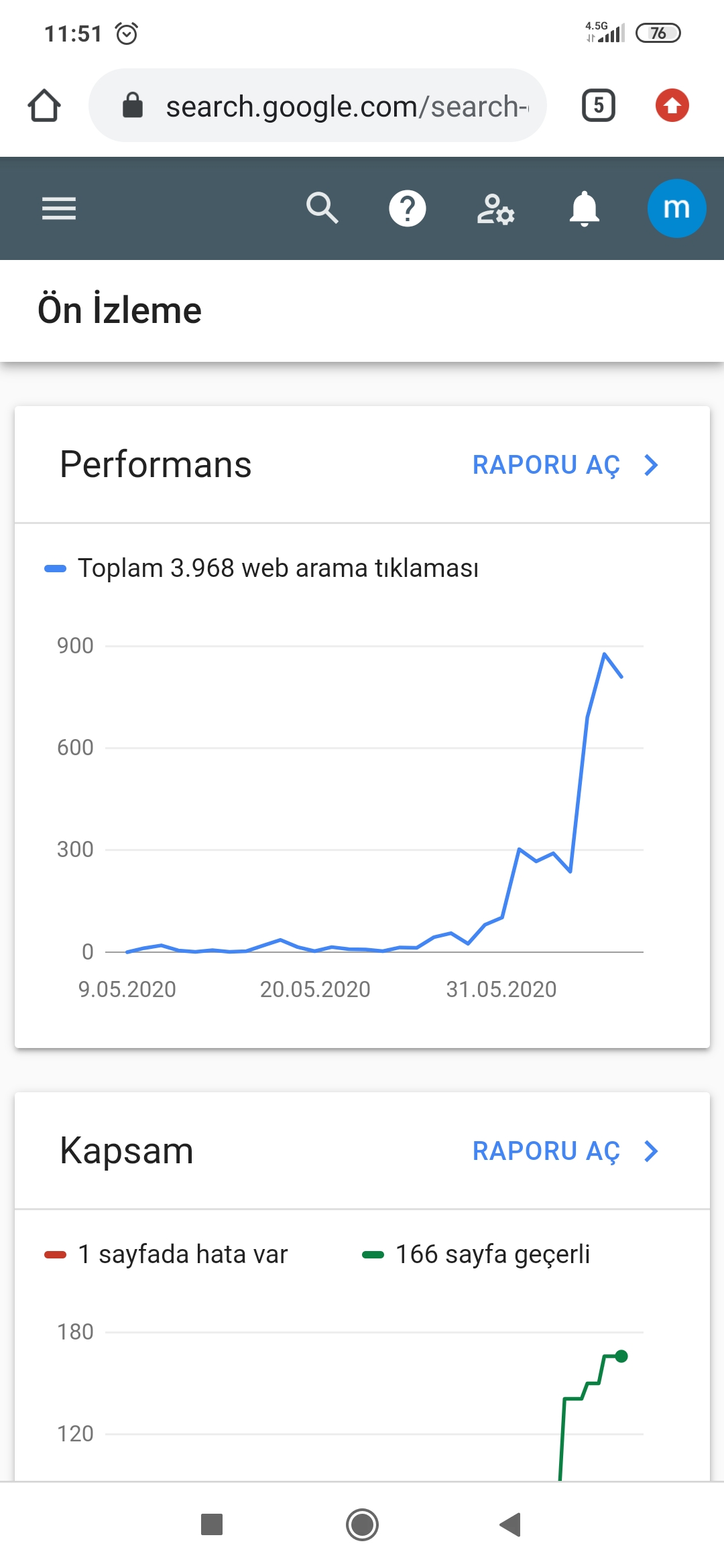This screenshot has width=724, height=1568.
Task: Tap the address bar lock icon
Action: pyautogui.click(x=133, y=105)
